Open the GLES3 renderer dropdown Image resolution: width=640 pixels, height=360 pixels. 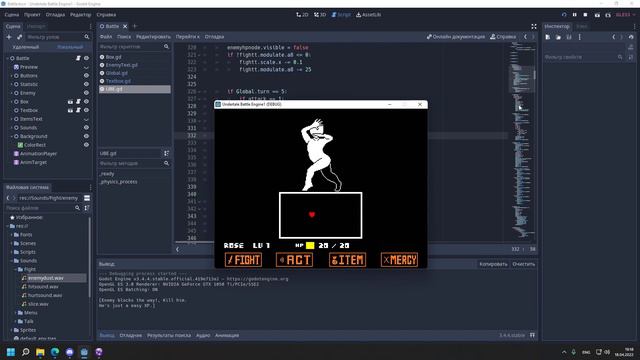click(x=625, y=15)
